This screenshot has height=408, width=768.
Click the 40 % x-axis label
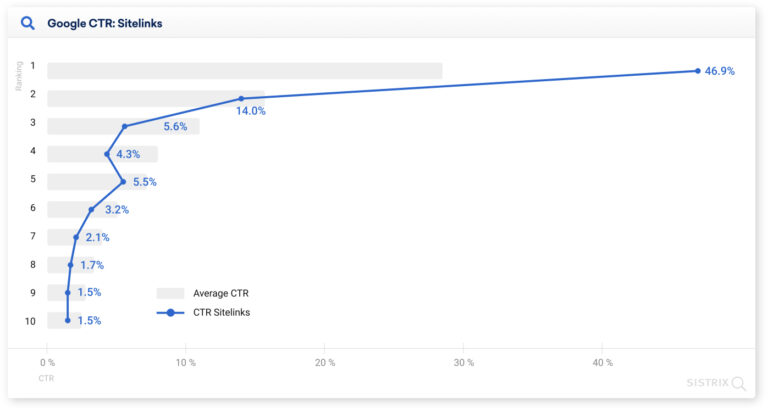(x=601, y=361)
